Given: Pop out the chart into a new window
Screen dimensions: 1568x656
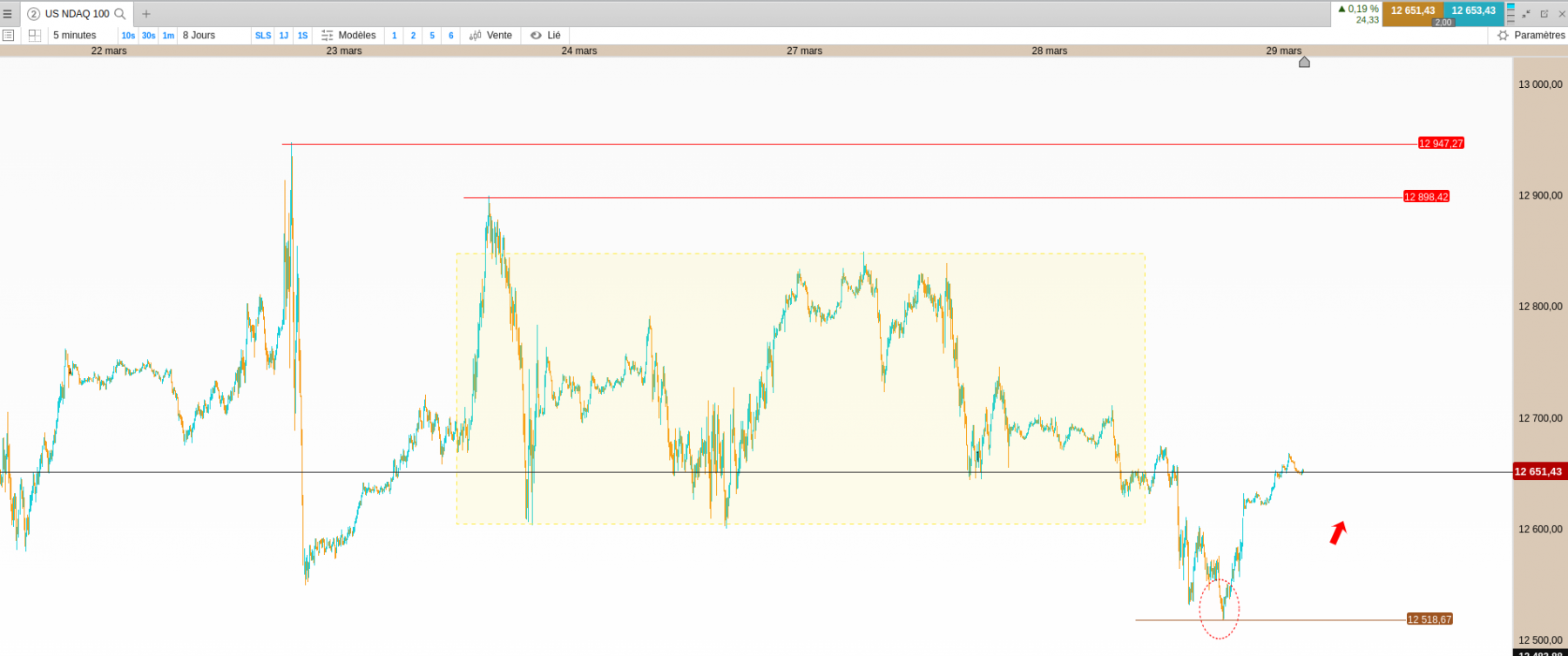Looking at the screenshot, I should pyautogui.click(x=1544, y=14).
